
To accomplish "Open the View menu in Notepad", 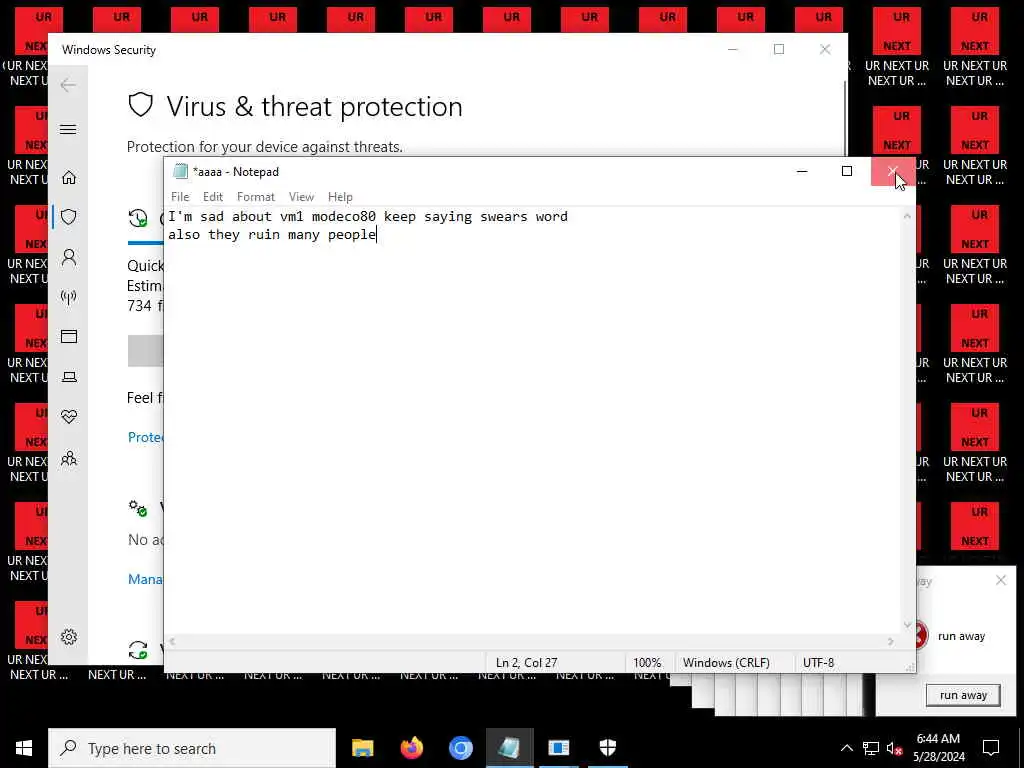I will [301, 197].
